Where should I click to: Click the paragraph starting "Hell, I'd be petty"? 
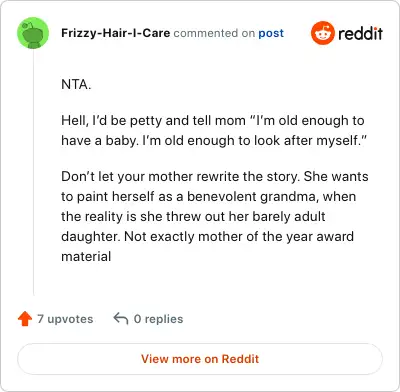(214, 130)
